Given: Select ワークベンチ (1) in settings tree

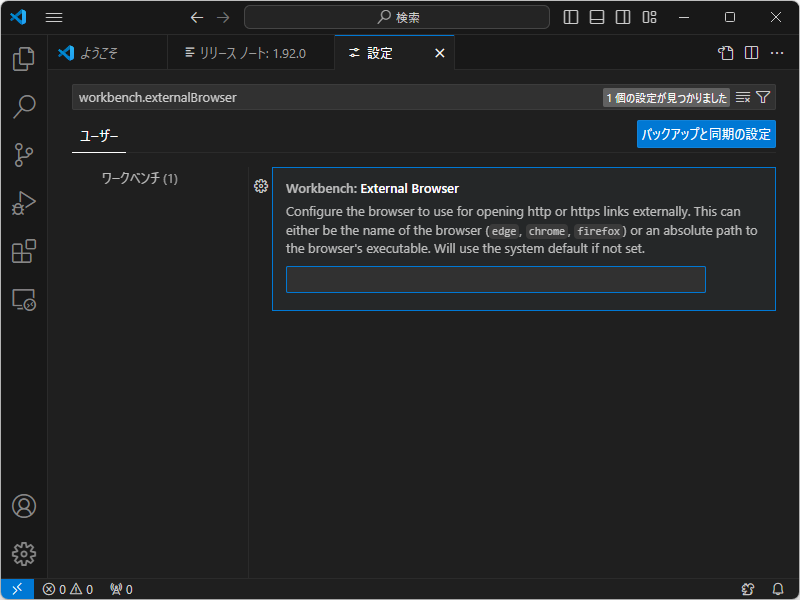Looking at the screenshot, I should [x=139, y=179].
